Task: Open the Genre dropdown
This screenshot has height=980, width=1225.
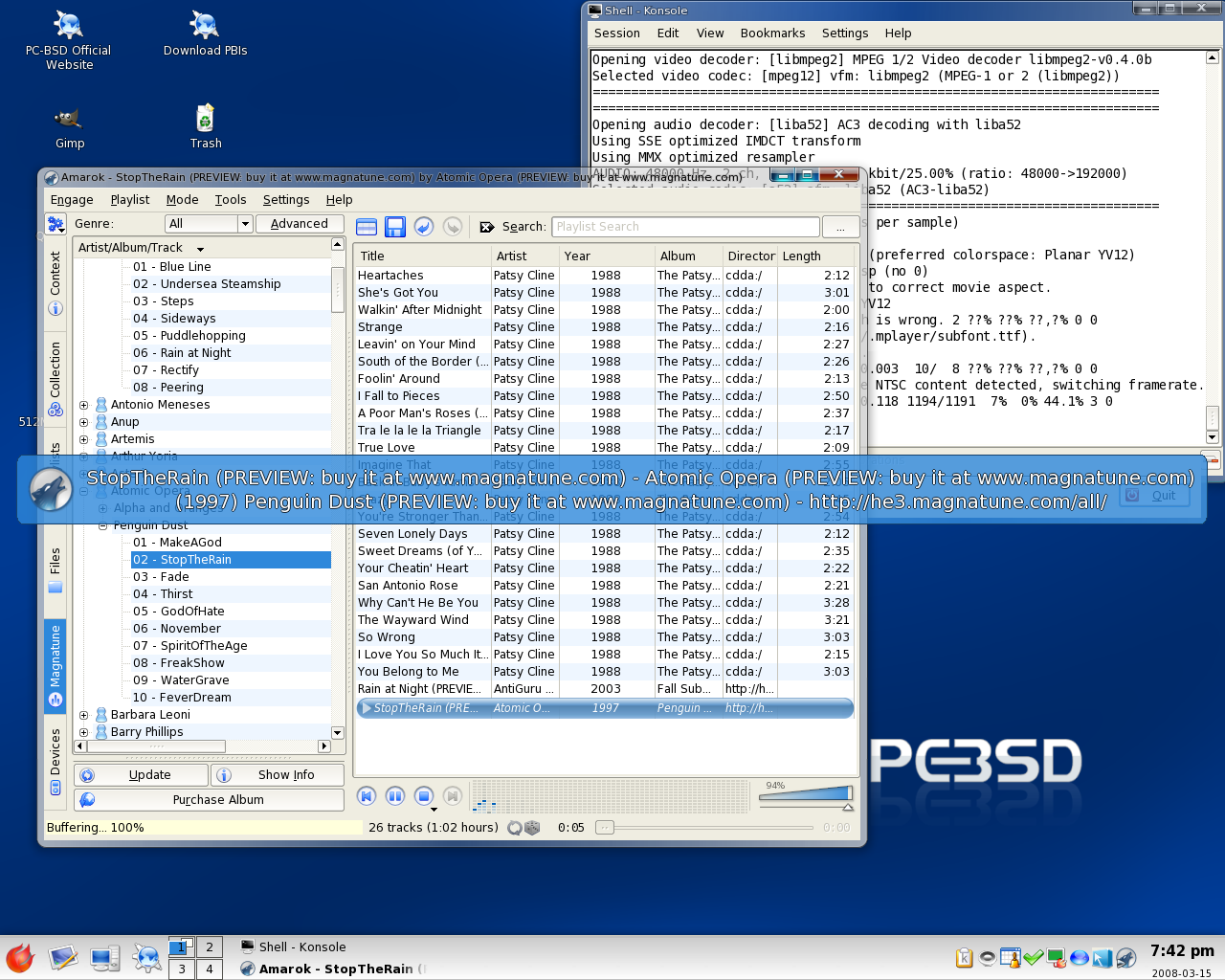Action: (209, 224)
